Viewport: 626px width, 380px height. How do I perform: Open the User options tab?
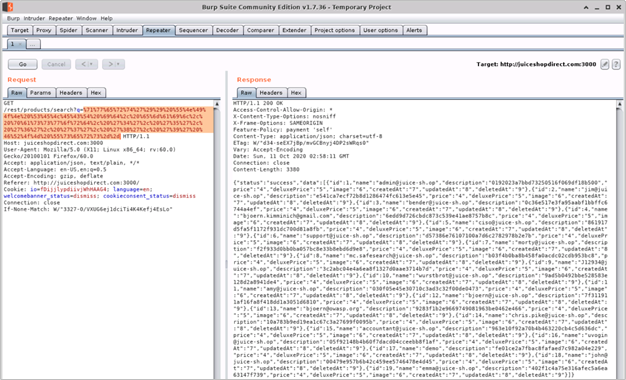pos(380,30)
